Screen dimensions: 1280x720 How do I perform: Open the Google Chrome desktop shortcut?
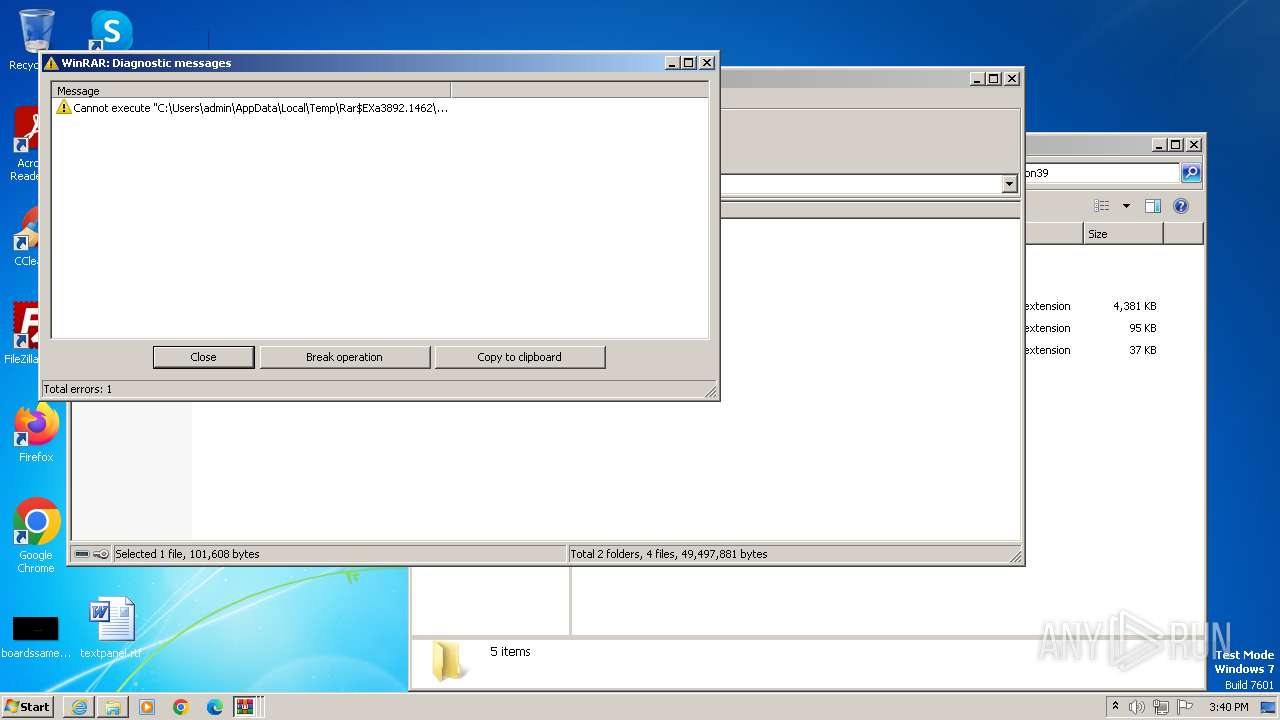click(x=36, y=535)
